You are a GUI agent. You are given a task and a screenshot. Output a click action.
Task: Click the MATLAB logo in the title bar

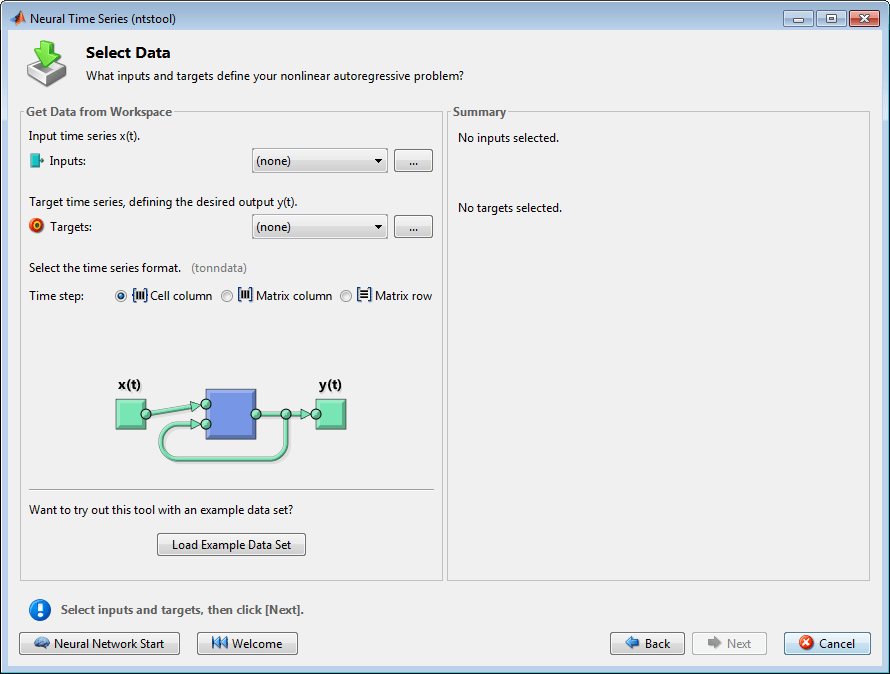pyautogui.click(x=18, y=18)
